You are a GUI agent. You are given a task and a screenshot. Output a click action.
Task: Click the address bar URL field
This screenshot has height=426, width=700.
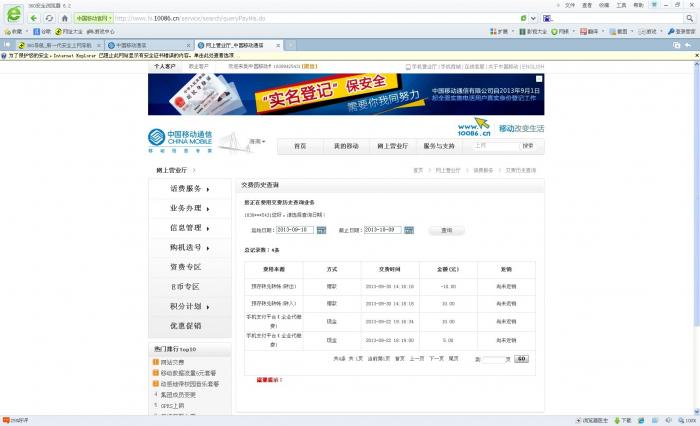tap(315, 18)
